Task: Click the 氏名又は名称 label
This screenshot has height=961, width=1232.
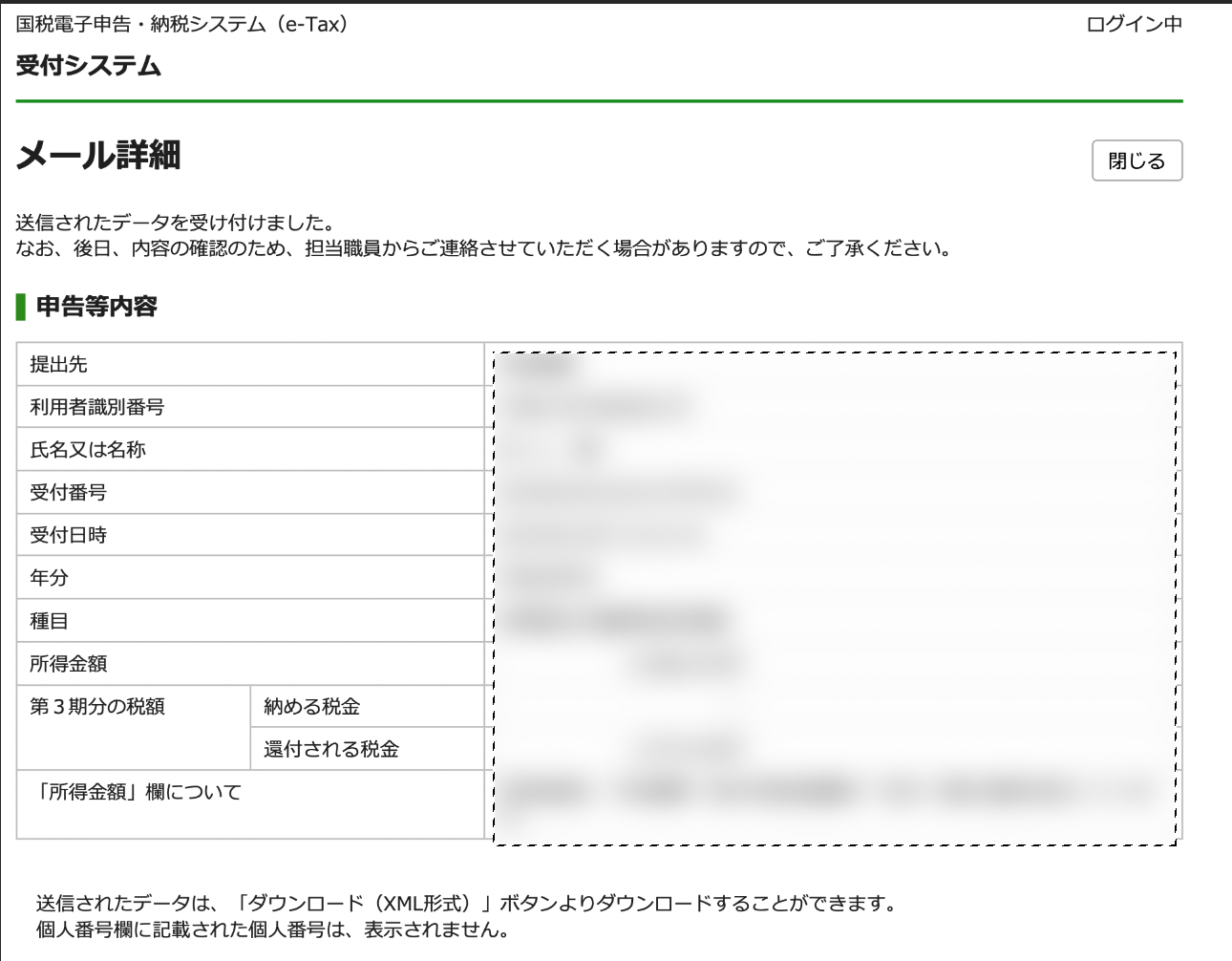Action: coord(88,449)
